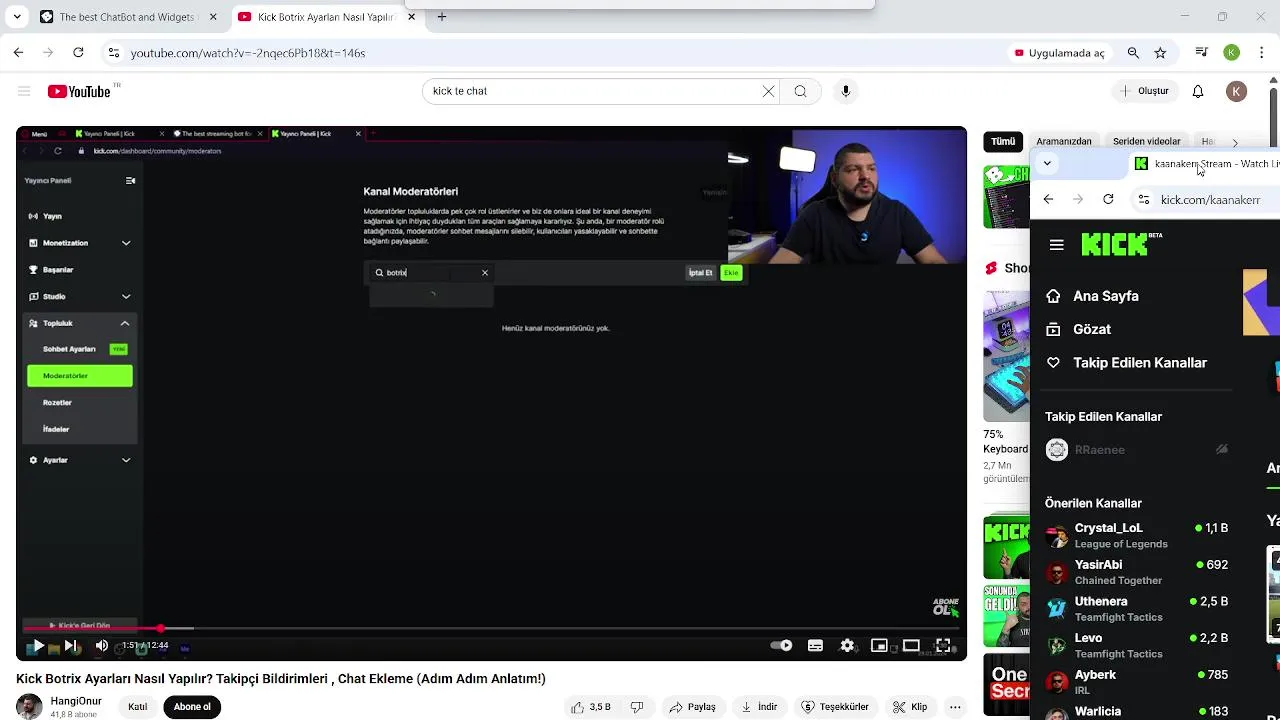This screenshot has height=720, width=1280.
Task: Go to YouTube home via the logo
Action: [x=79, y=91]
